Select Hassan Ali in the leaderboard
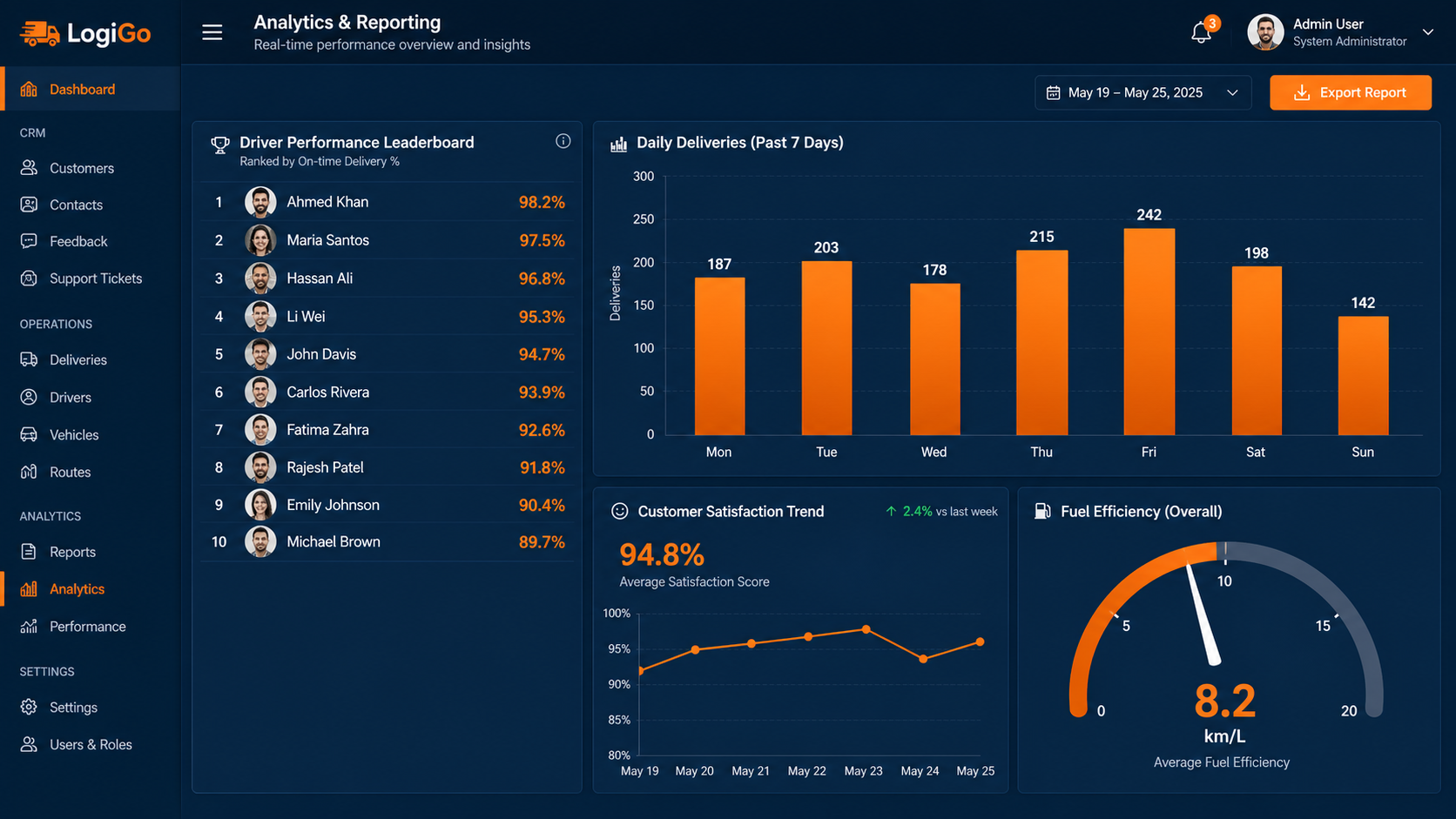This screenshot has width=1456, height=819. pyautogui.click(x=388, y=279)
